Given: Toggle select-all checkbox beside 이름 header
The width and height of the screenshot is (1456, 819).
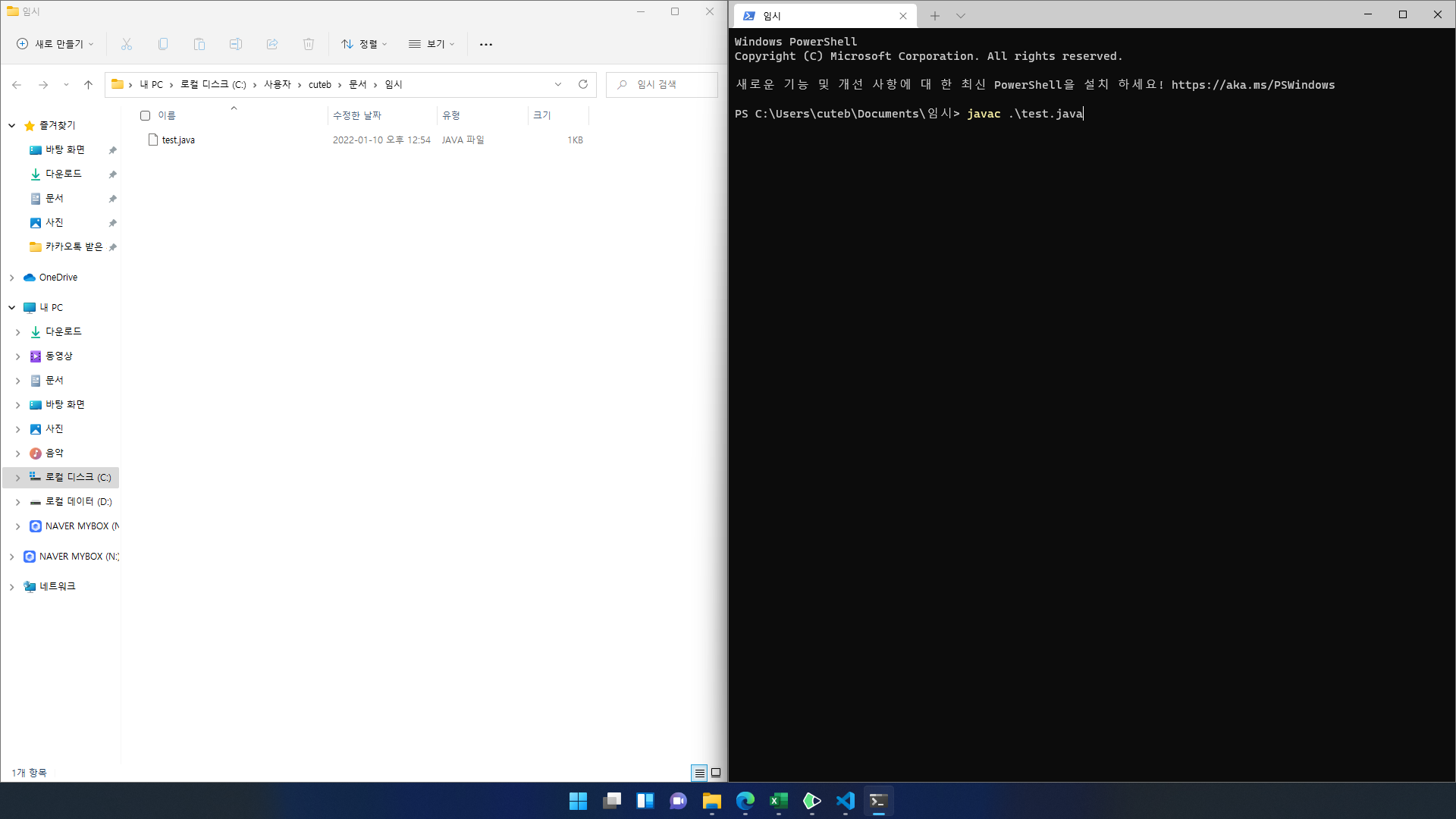Looking at the screenshot, I should 146,115.
